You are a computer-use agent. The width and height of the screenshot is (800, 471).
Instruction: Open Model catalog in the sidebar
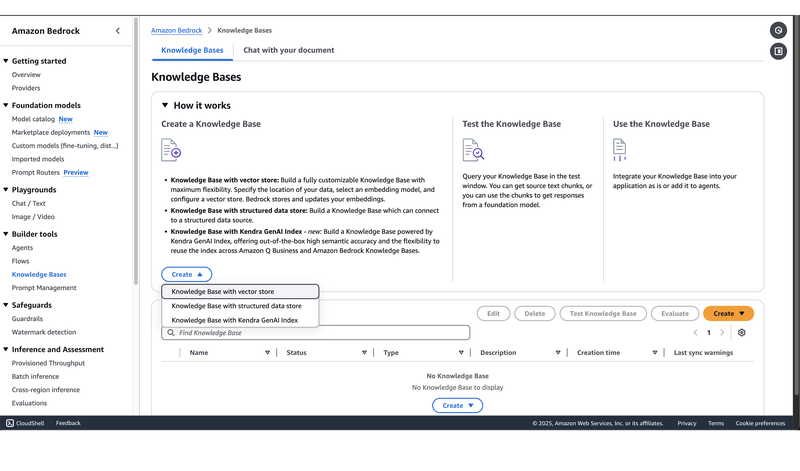tap(33, 119)
